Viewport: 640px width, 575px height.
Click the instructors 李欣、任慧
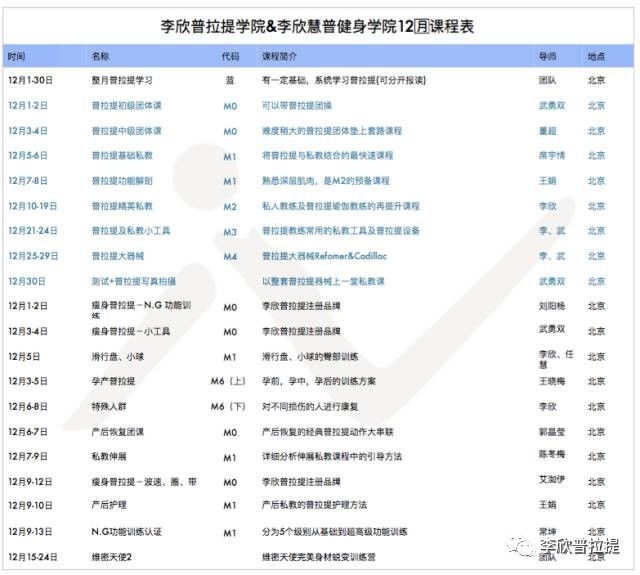coord(556,359)
